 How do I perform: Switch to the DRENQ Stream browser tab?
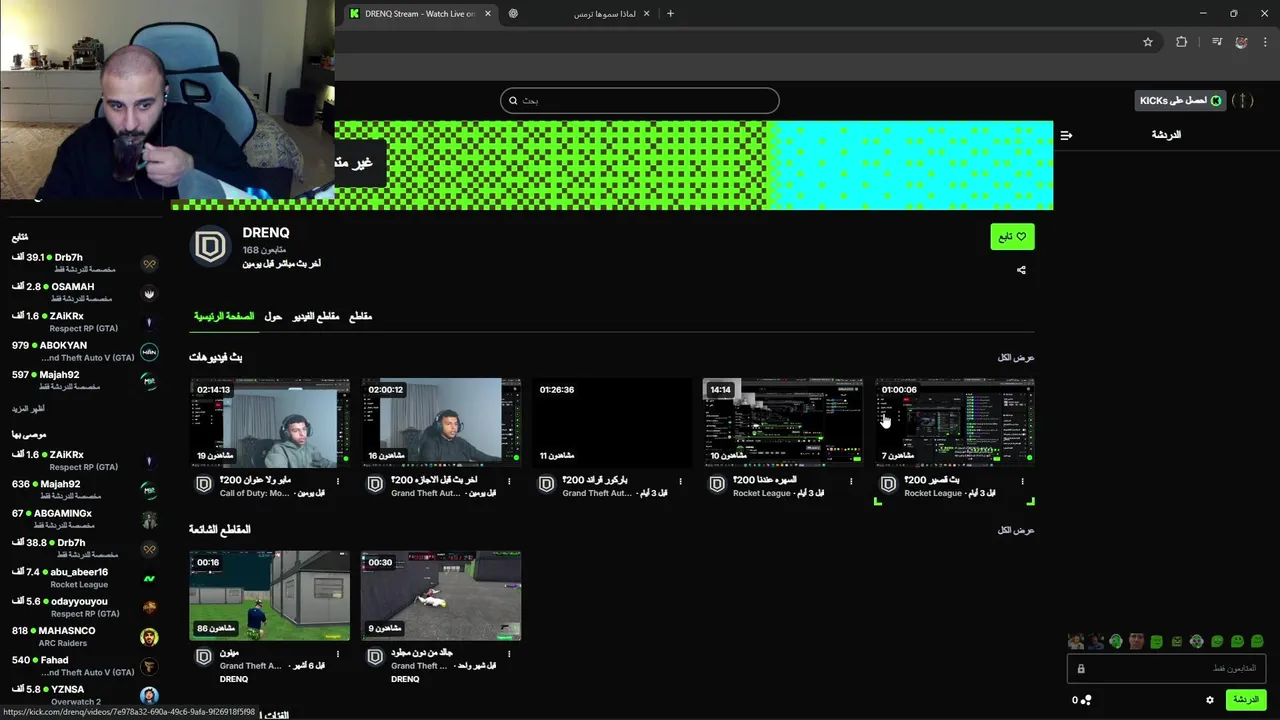click(422, 14)
